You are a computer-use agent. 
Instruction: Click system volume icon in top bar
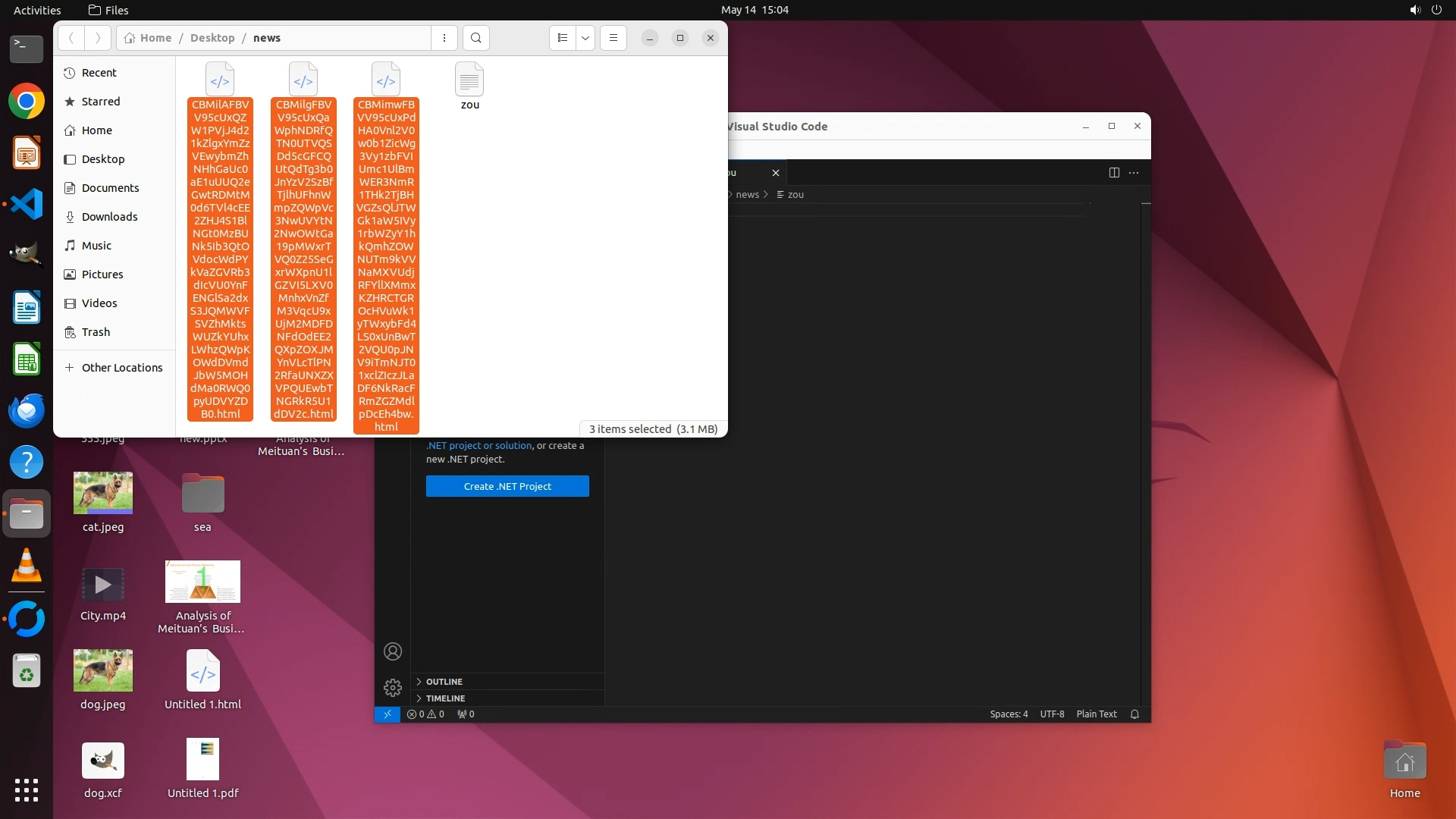(x=1414, y=10)
